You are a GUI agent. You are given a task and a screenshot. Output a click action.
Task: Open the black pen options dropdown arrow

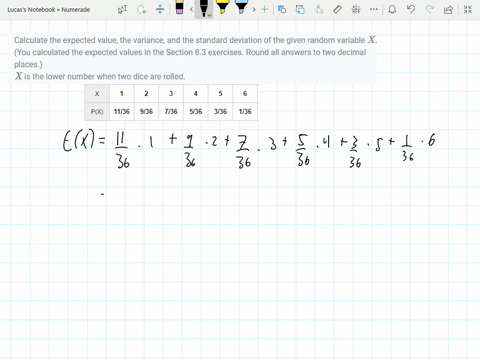210,15
